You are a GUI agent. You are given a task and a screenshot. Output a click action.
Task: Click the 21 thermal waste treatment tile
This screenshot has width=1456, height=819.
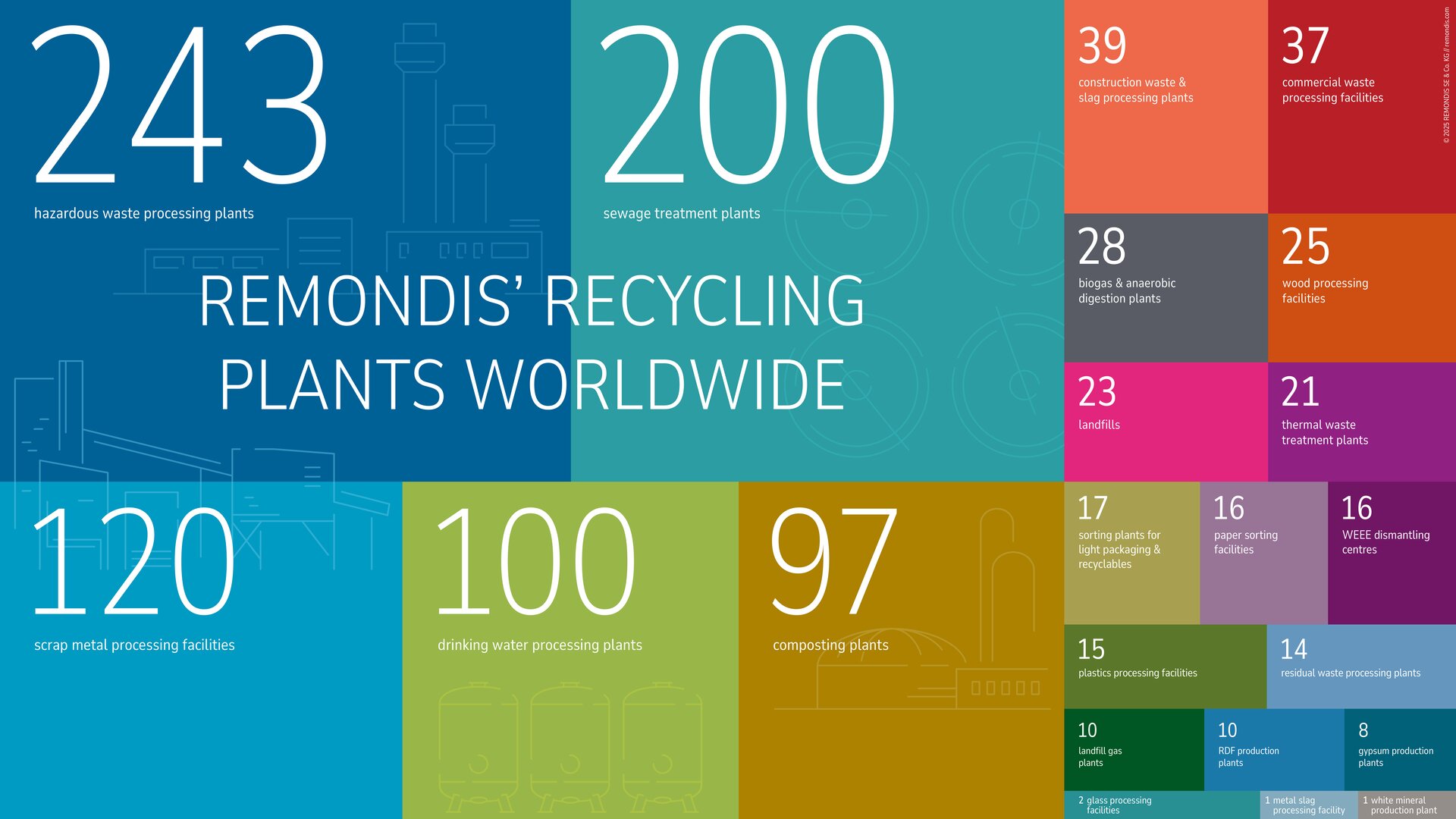1361,421
